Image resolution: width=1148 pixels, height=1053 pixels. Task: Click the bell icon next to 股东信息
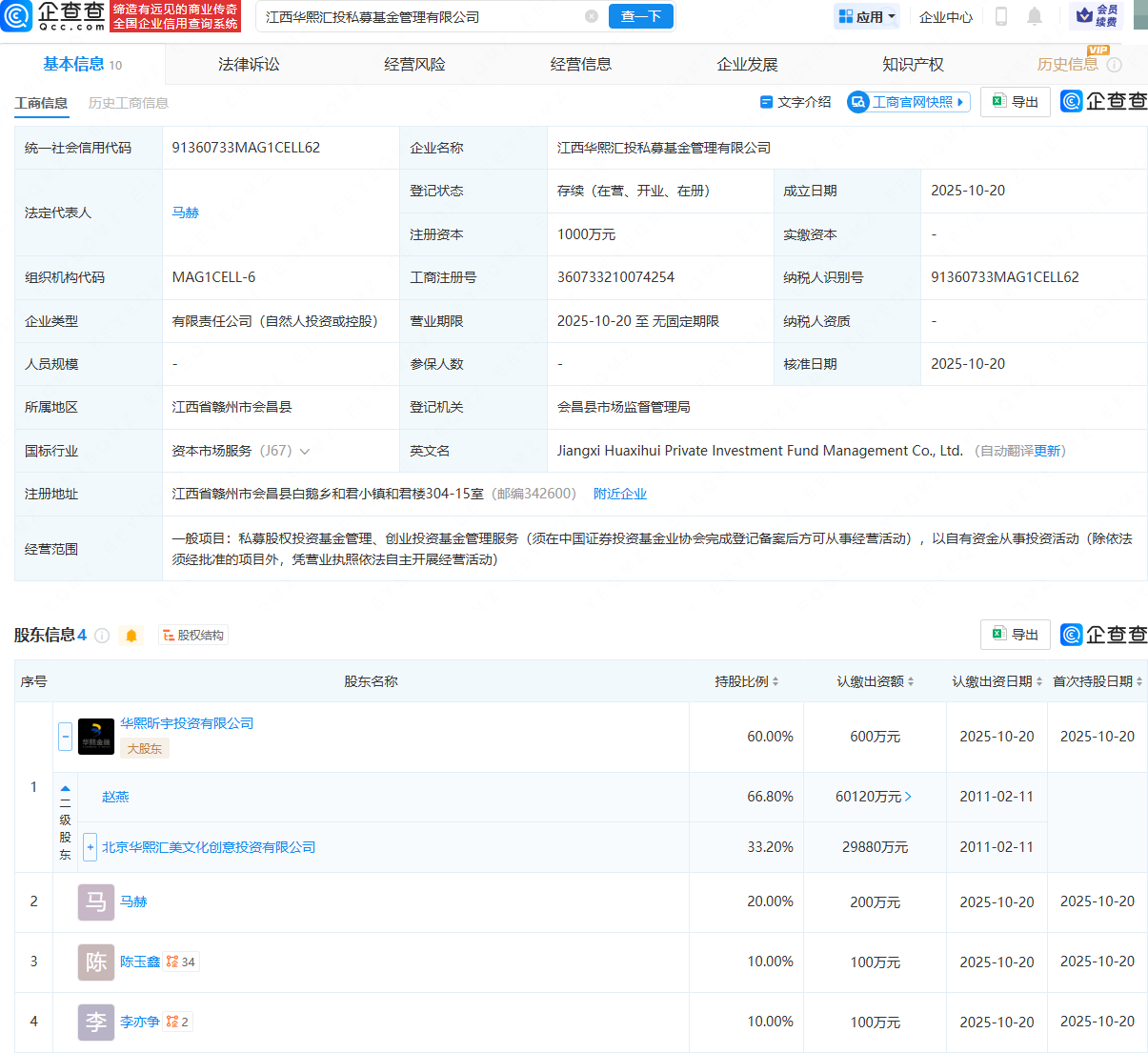(x=131, y=635)
